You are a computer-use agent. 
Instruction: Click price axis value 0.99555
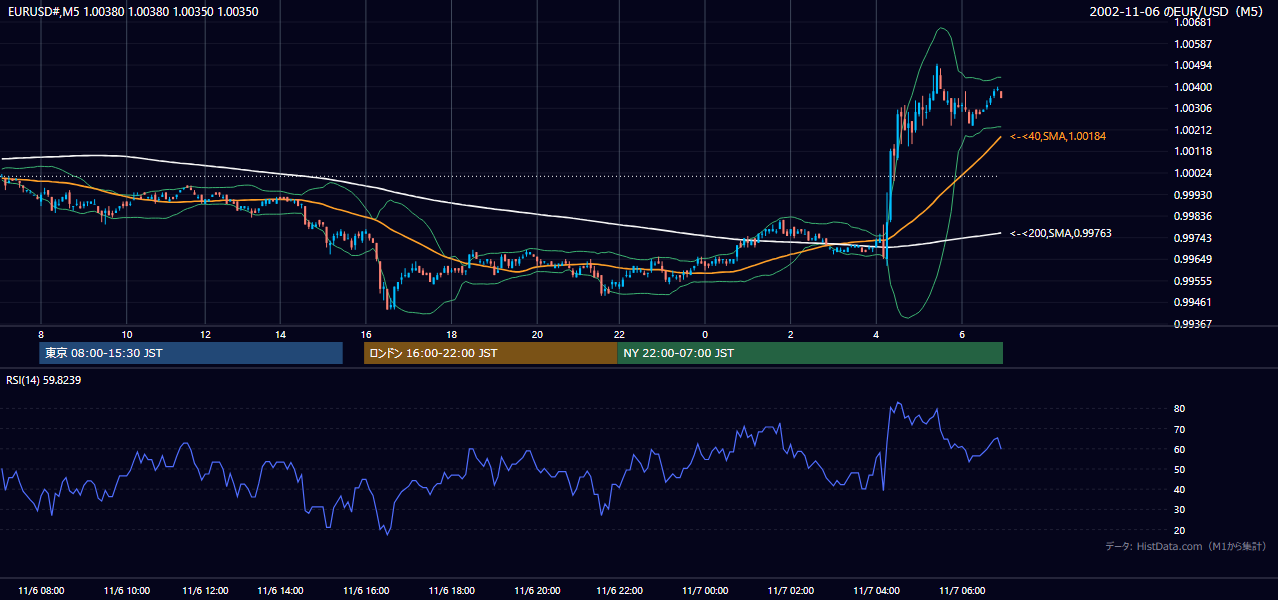coord(1192,281)
